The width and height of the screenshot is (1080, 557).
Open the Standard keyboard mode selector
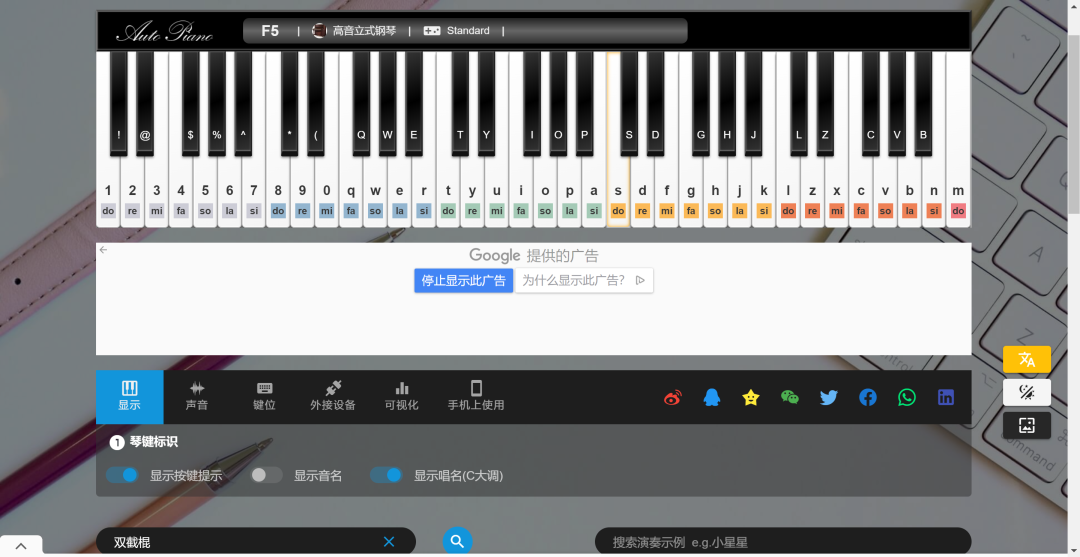[457, 31]
